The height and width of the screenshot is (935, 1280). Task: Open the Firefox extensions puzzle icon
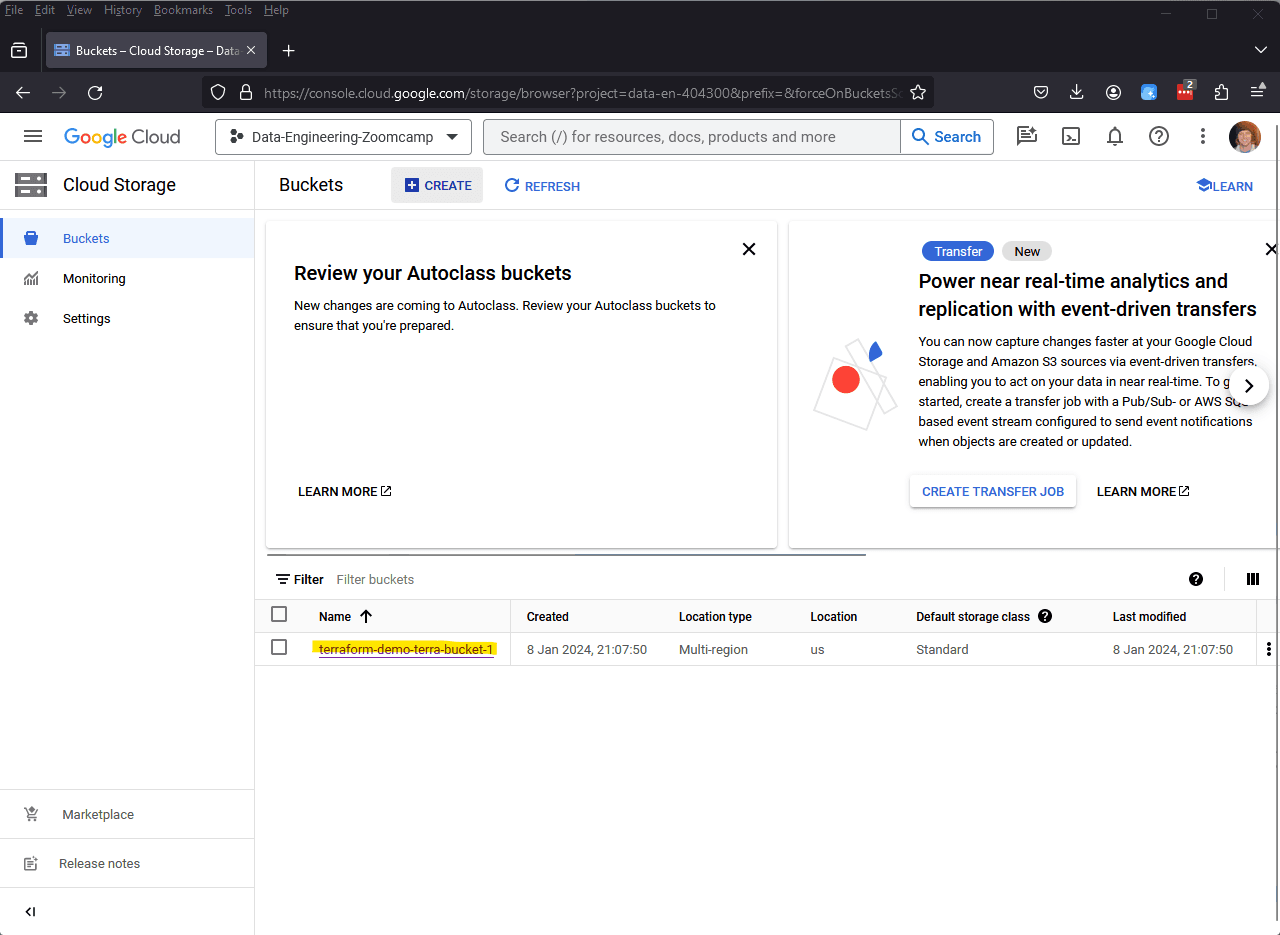tap(1221, 93)
